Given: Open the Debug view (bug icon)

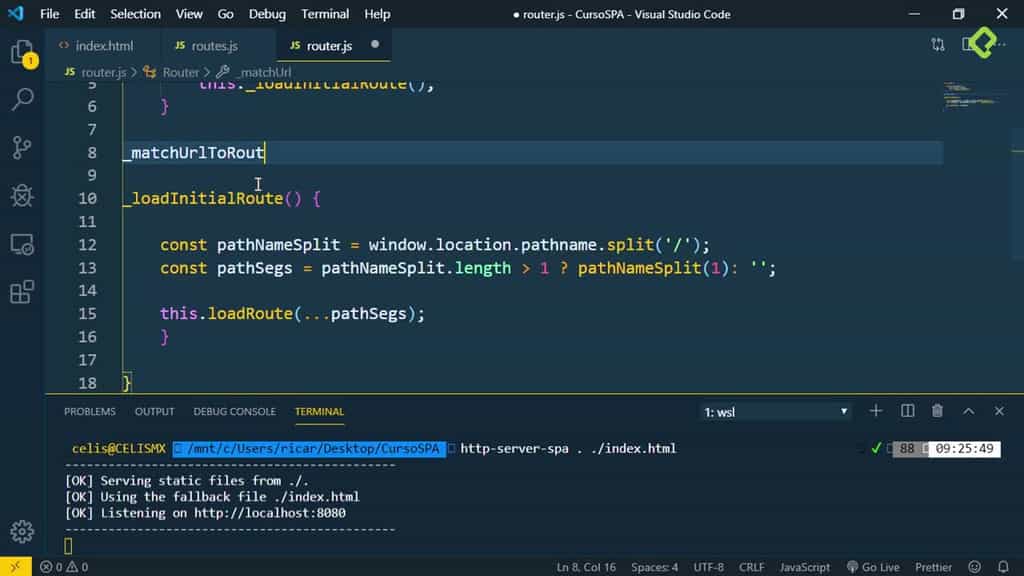Looking at the screenshot, I should 22,195.
